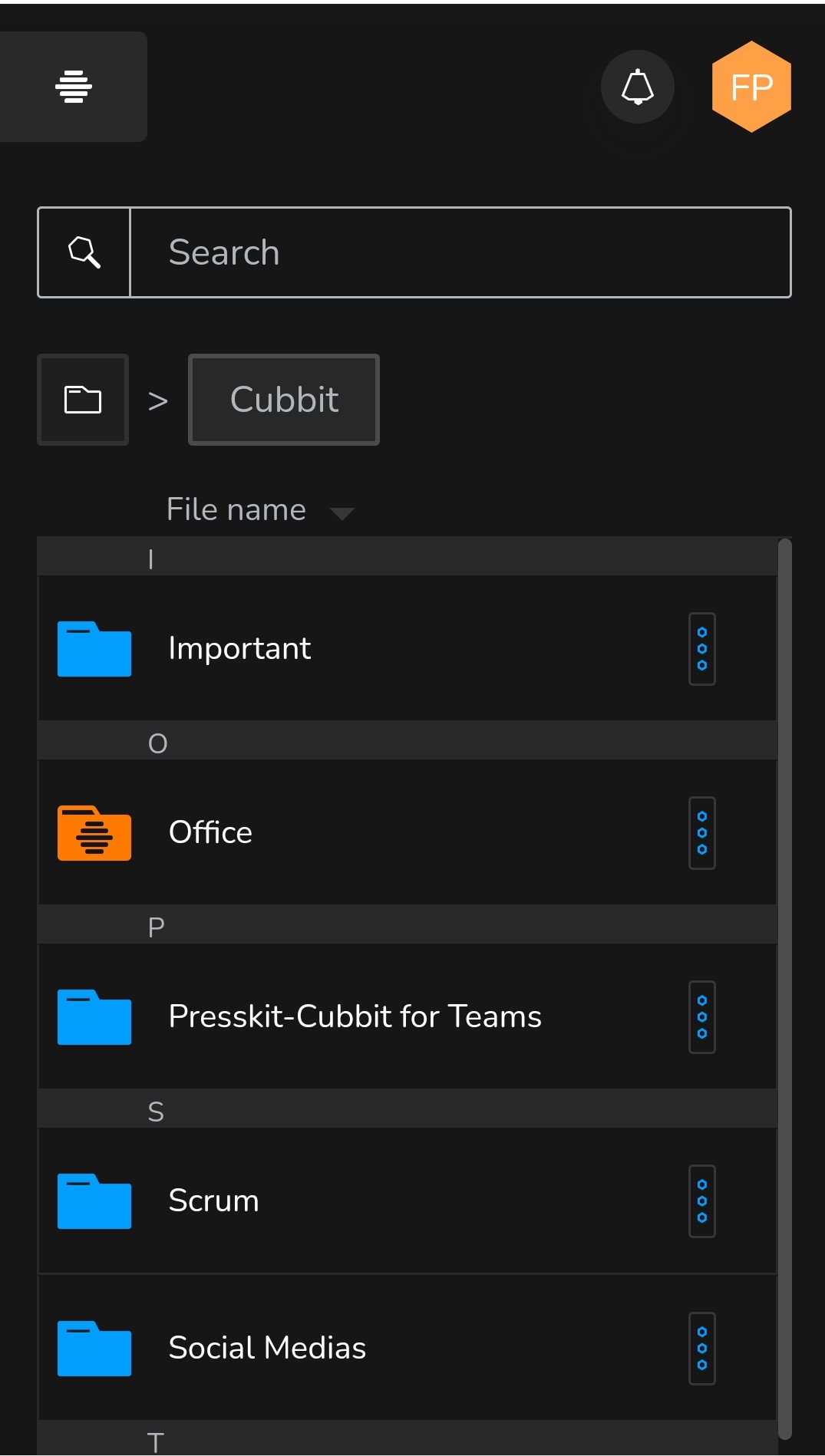Click the blue Important folder icon
Screen dimensions: 825x1456
94,649
